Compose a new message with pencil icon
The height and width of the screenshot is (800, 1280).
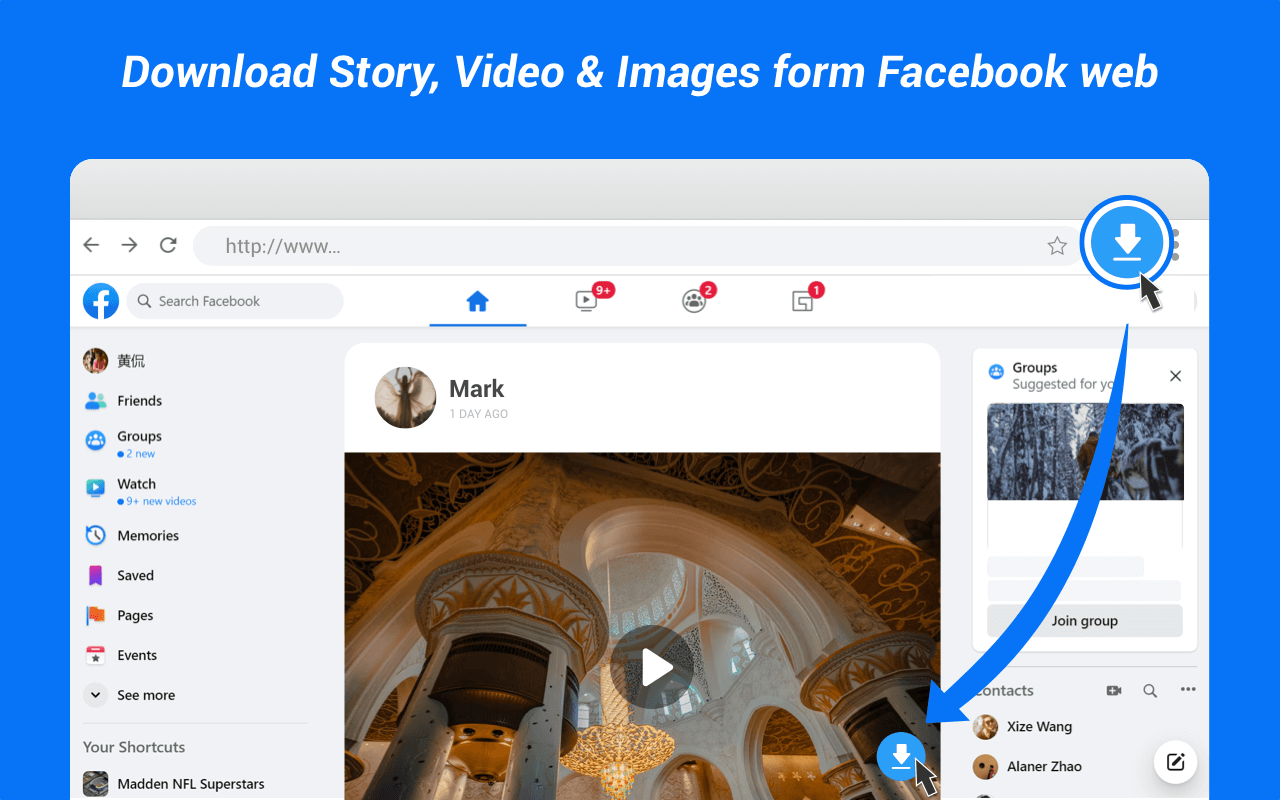(x=1176, y=762)
